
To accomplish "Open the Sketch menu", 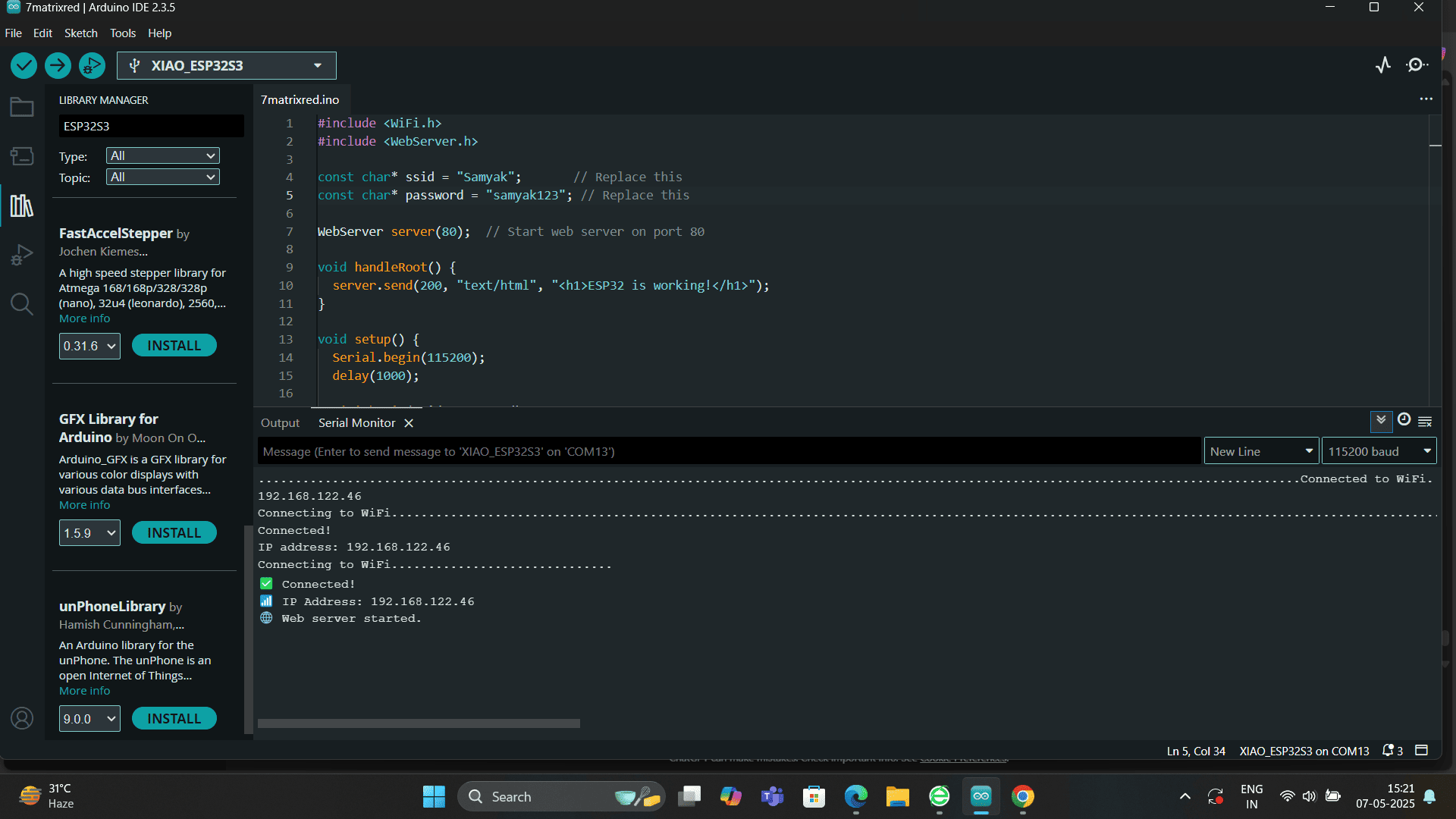I will click(x=80, y=33).
